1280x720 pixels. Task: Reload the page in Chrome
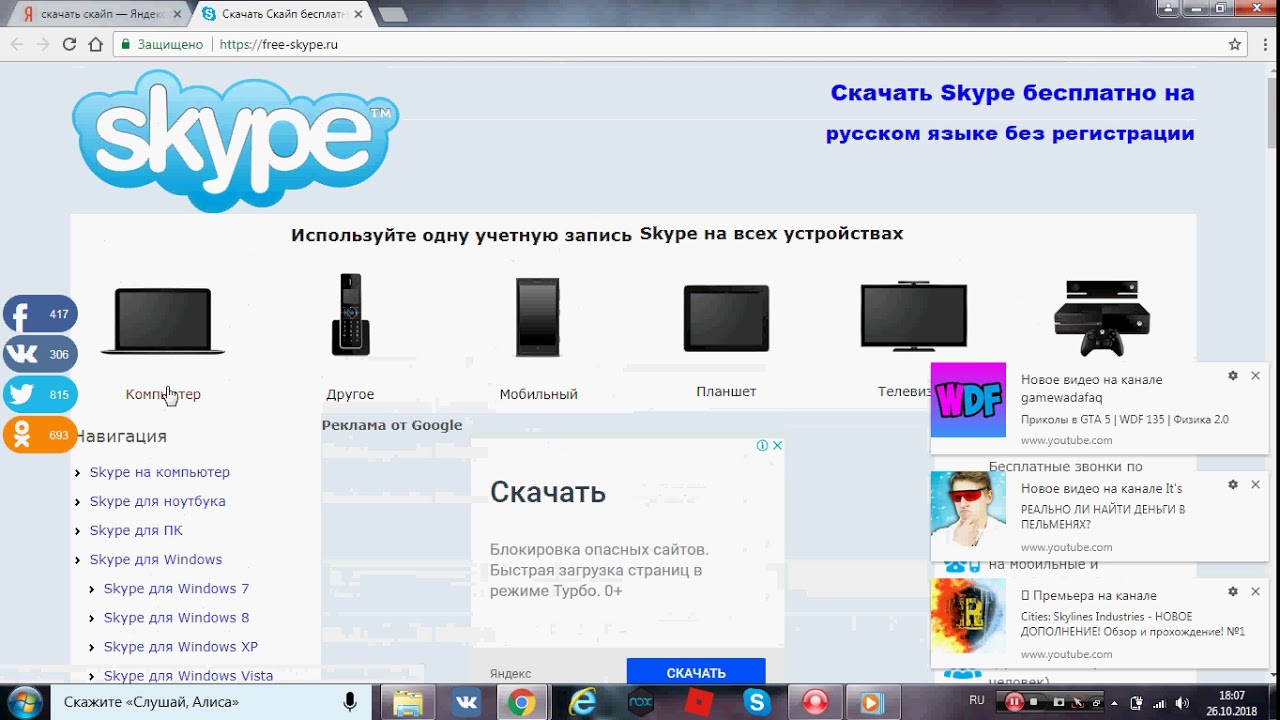[69, 44]
